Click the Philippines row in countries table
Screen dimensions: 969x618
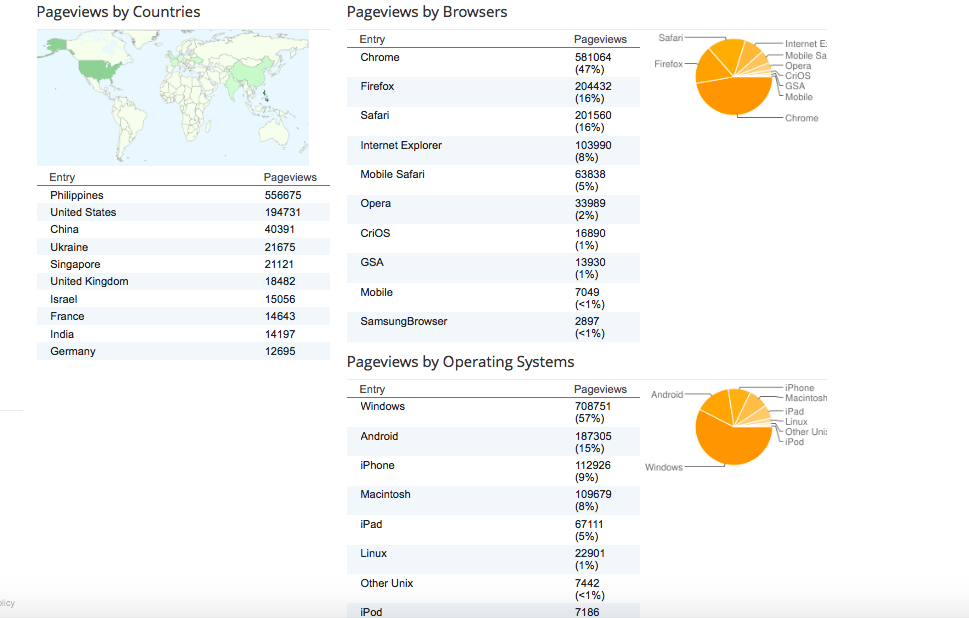(x=183, y=195)
